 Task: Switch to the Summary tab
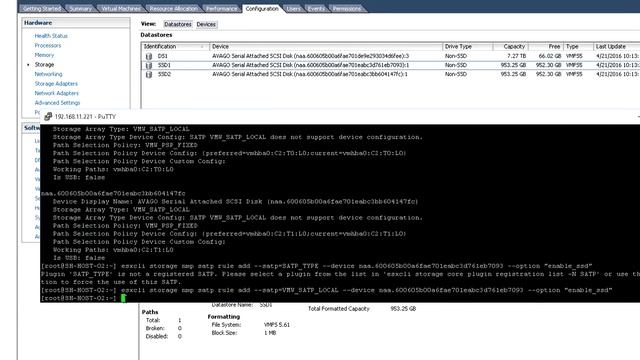[80, 9]
